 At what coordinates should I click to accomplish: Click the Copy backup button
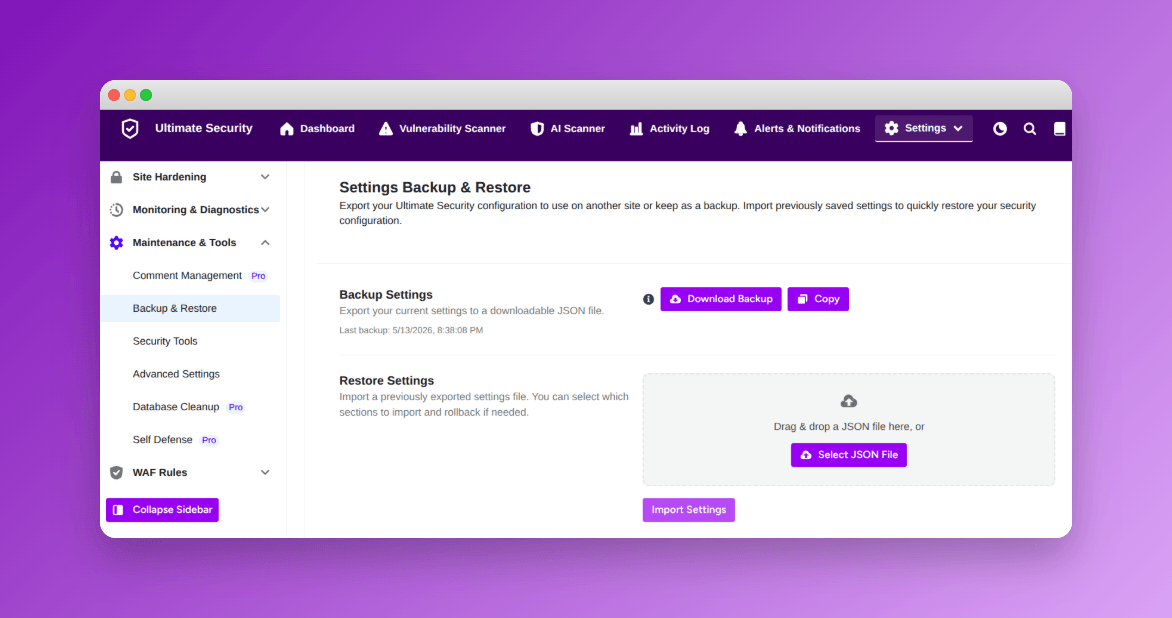tap(818, 299)
